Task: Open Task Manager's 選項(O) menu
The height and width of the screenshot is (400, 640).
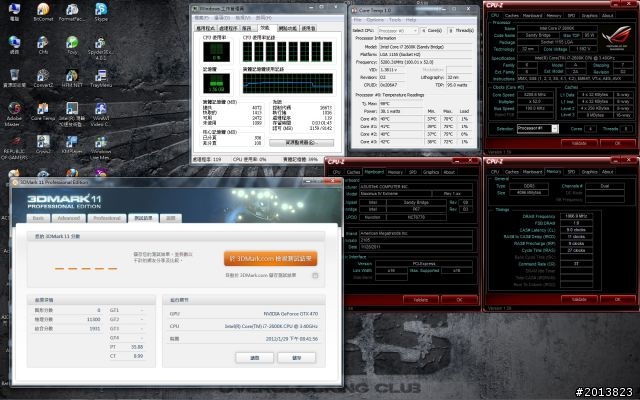Action: click(x=222, y=18)
